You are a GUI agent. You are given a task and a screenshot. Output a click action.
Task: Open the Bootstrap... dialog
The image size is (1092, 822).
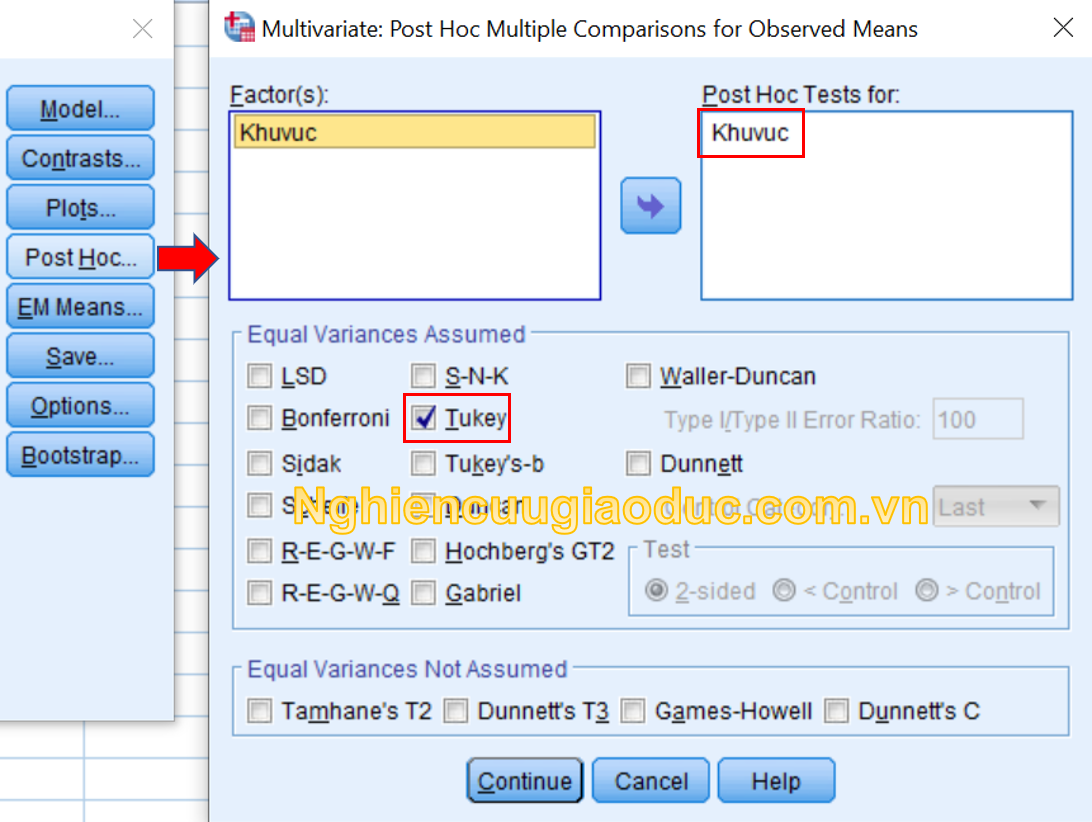click(x=80, y=456)
